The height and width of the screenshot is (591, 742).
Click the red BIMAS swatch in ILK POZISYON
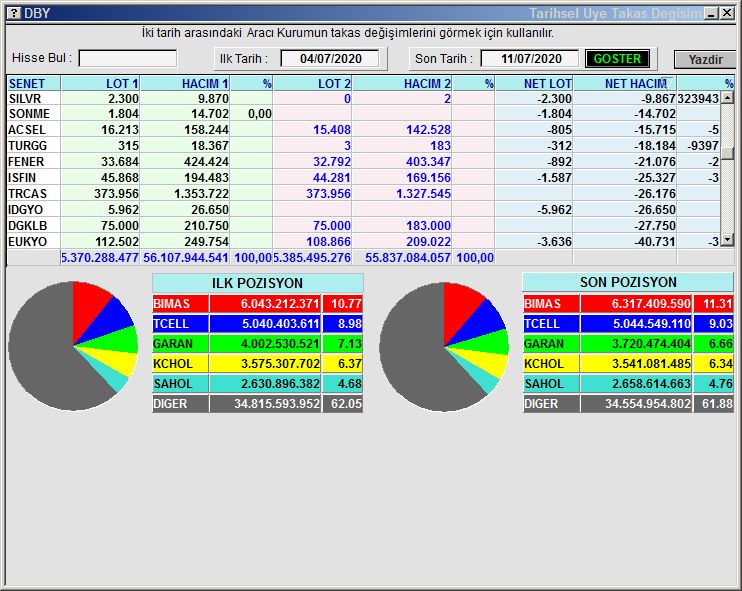[180, 303]
